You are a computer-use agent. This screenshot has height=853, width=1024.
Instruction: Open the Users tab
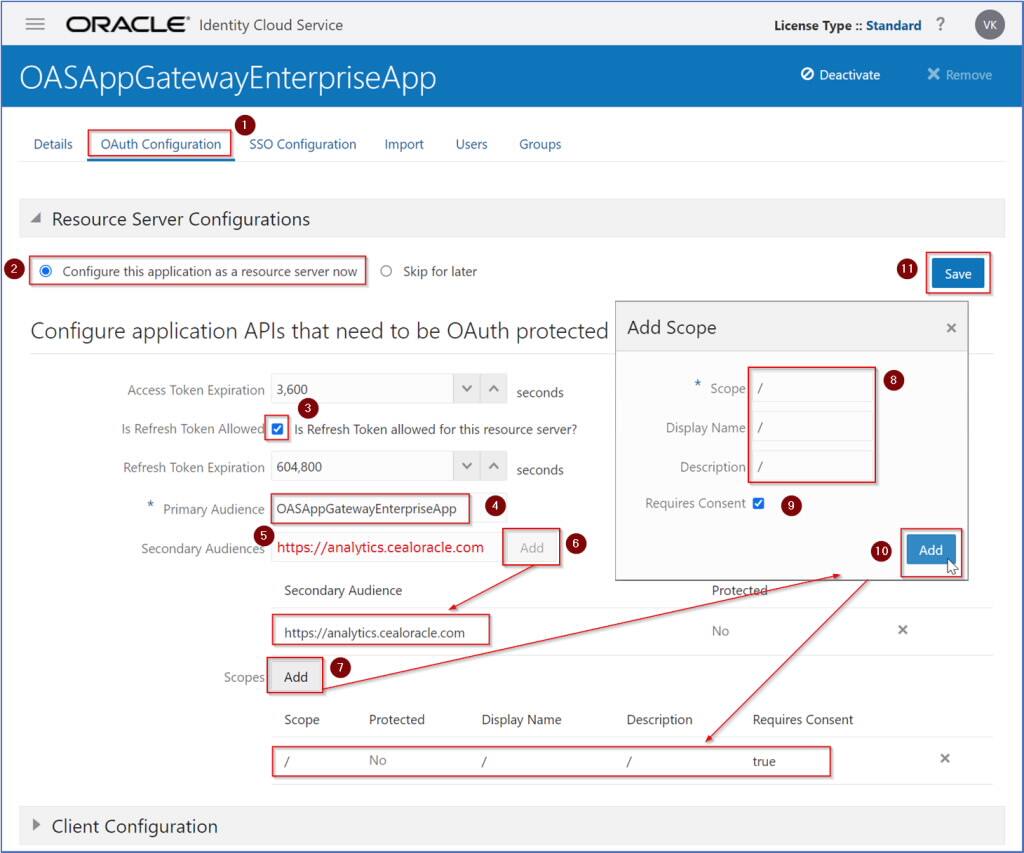tap(471, 144)
